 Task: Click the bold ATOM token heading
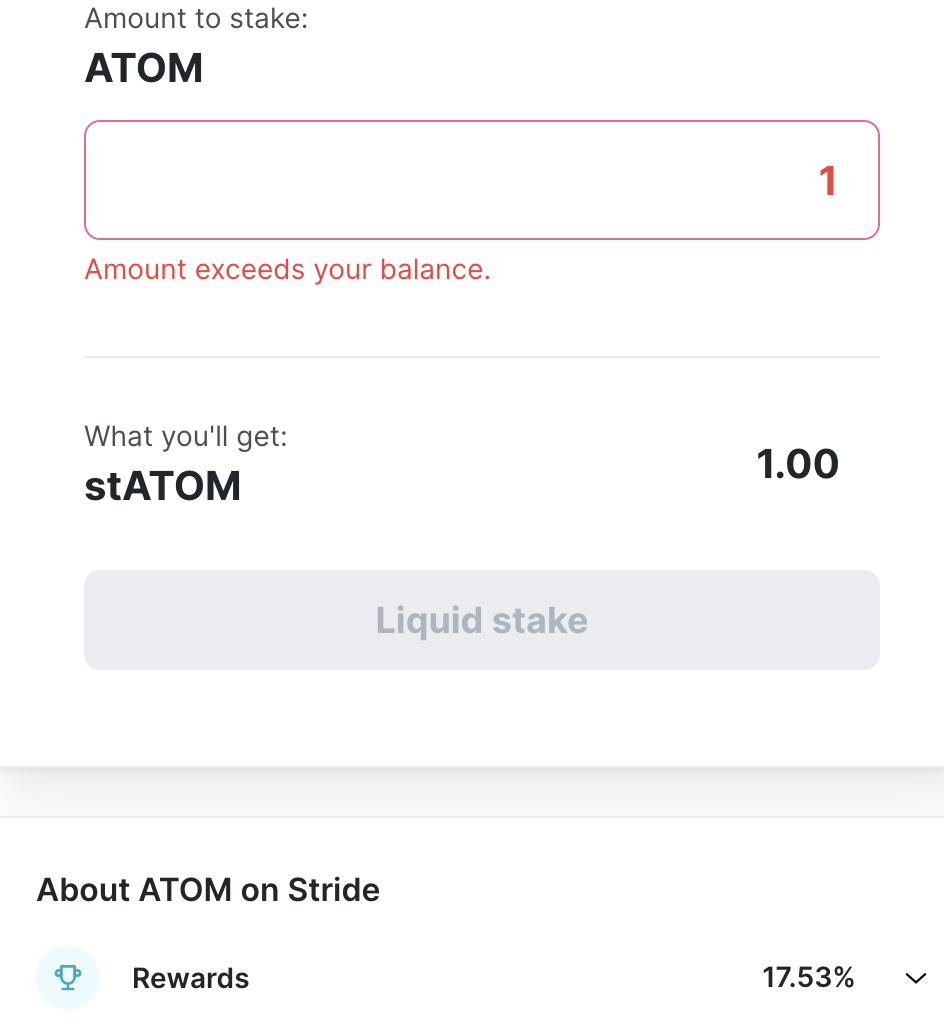pyautogui.click(x=144, y=68)
